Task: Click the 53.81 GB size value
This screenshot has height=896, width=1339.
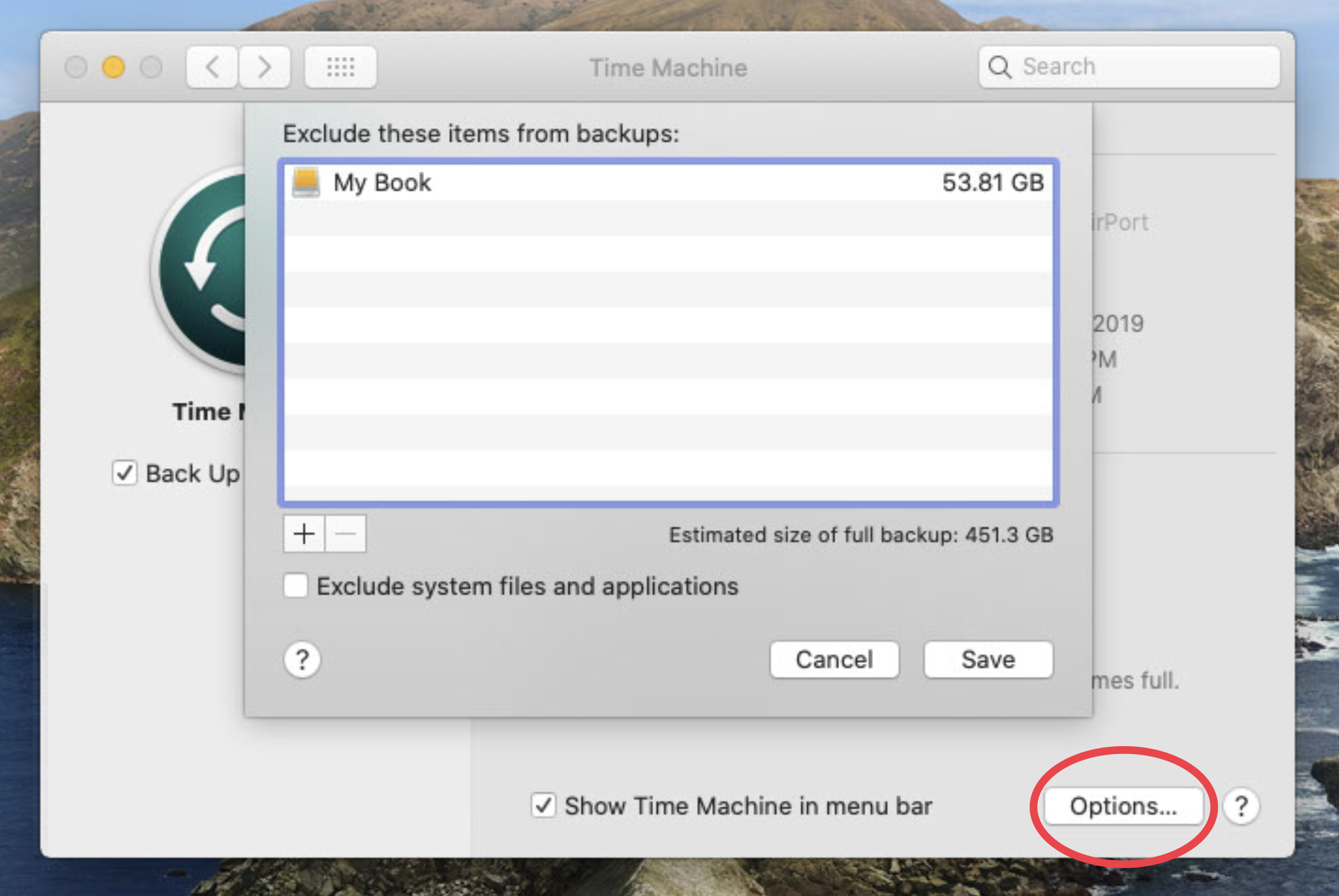Action: tap(992, 183)
